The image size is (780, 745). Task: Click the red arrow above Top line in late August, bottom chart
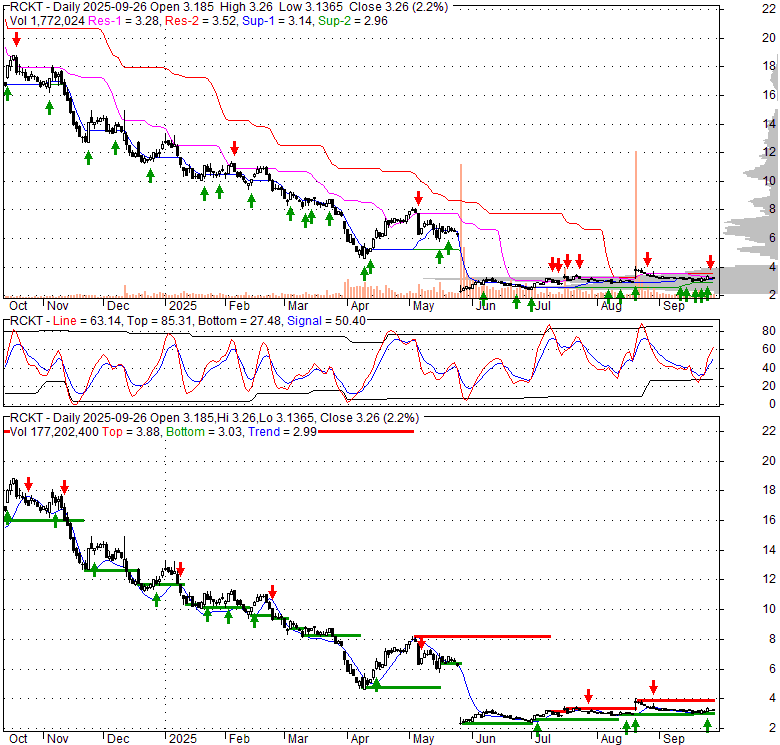[653, 687]
